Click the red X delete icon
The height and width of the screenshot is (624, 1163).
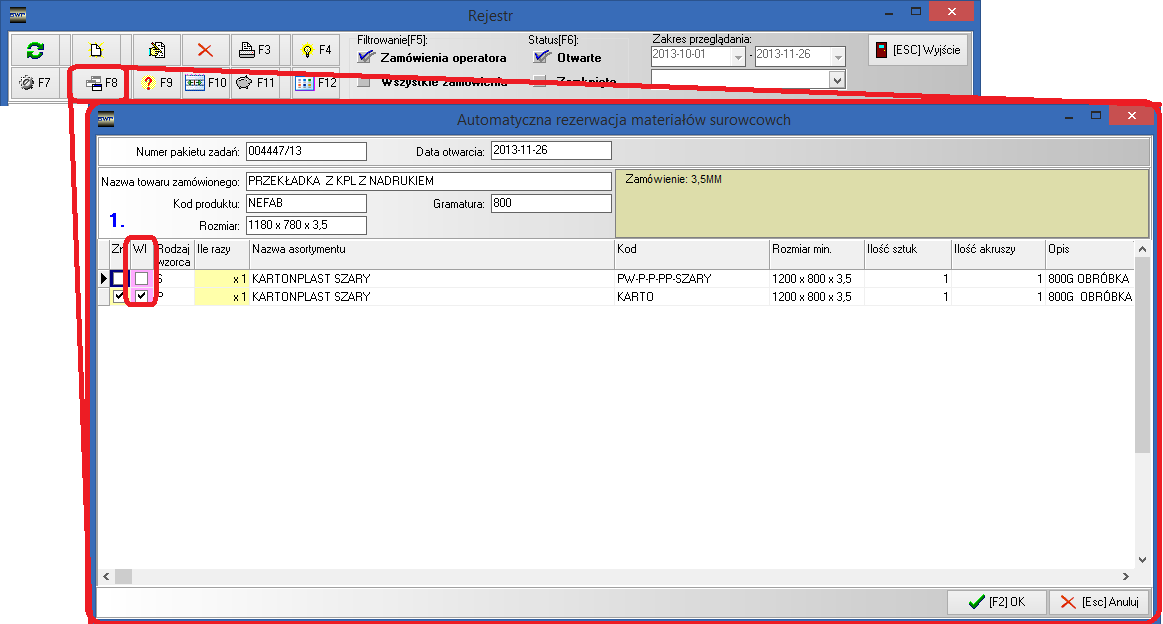point(204,50)
